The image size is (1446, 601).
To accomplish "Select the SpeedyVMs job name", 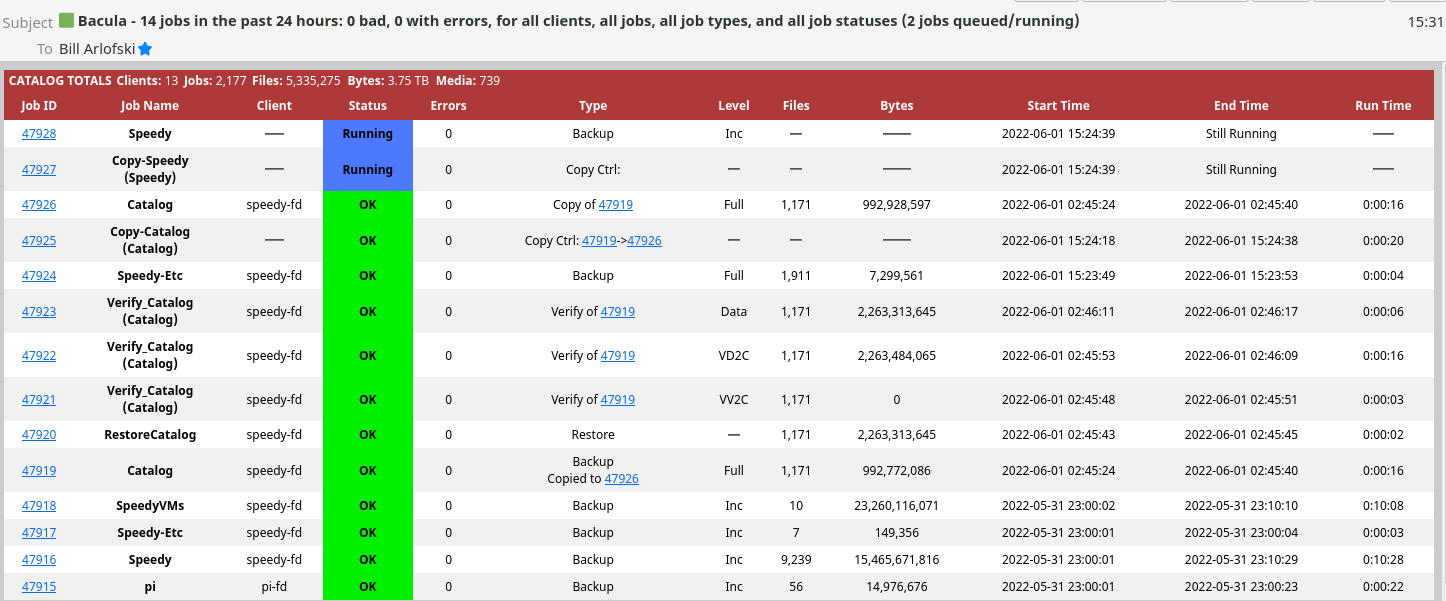I will point(150,506).
